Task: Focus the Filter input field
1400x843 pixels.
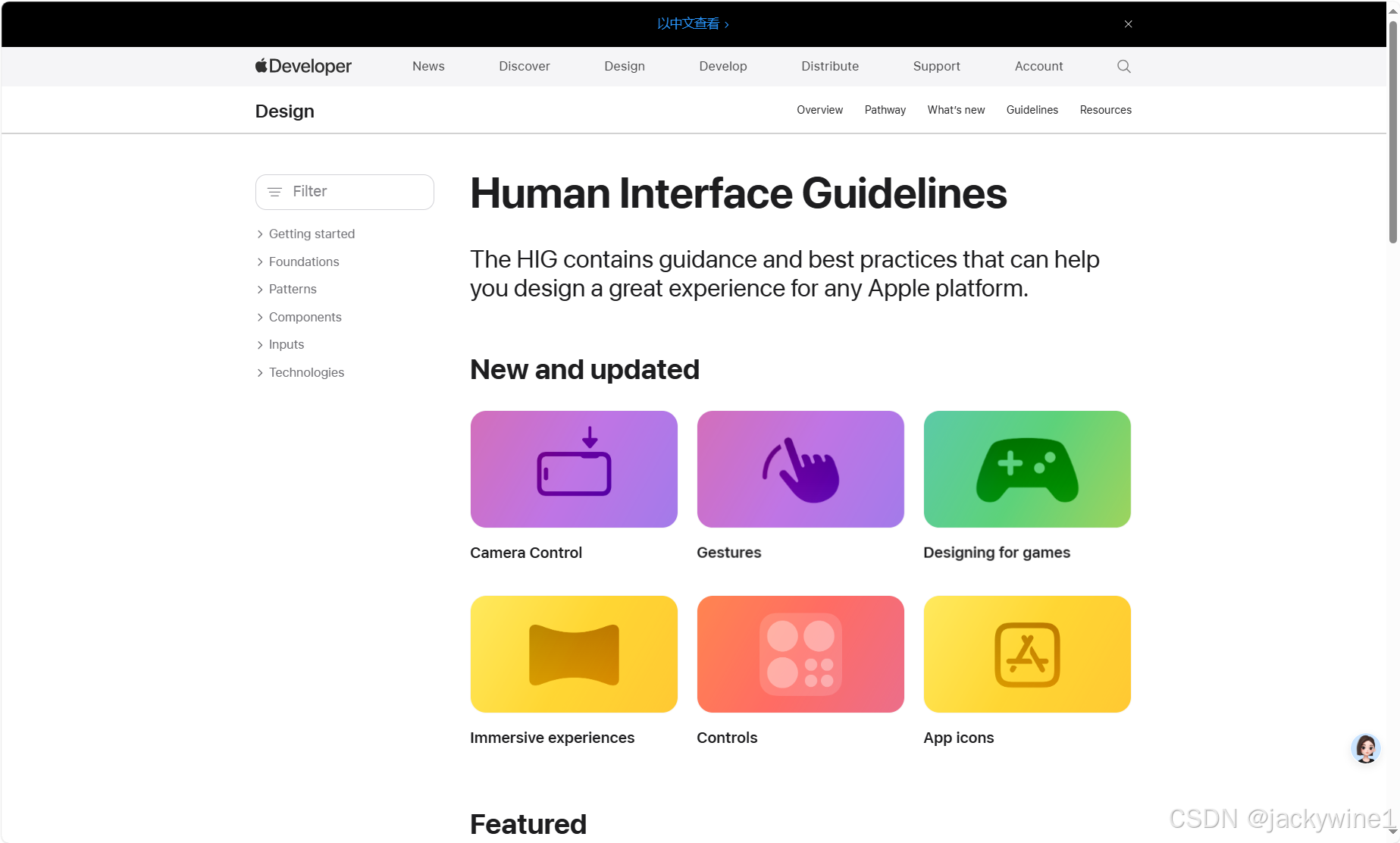Action: pos(345,192)
